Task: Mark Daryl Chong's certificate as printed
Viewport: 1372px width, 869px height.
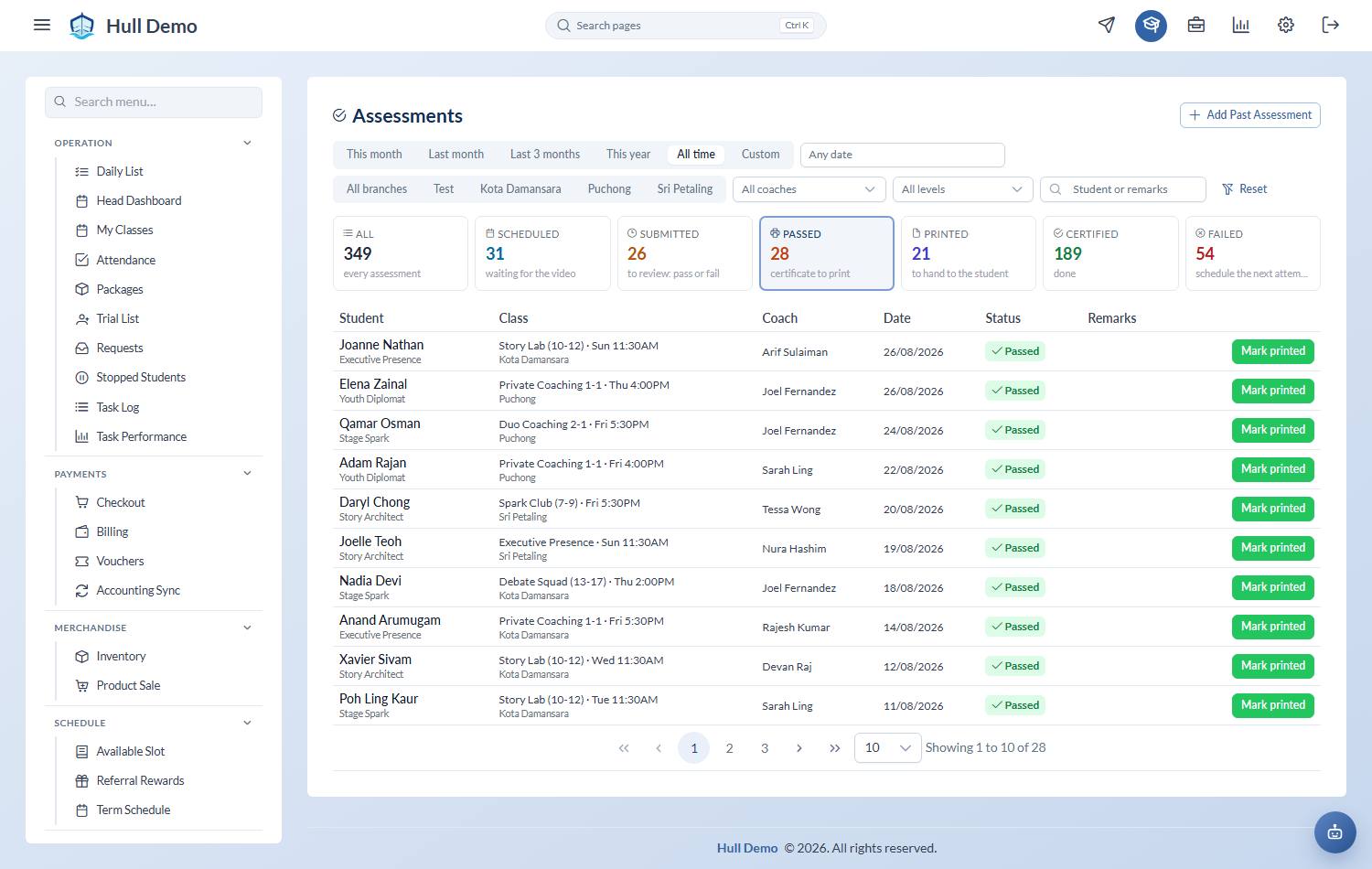Action: click(1272, 509)
